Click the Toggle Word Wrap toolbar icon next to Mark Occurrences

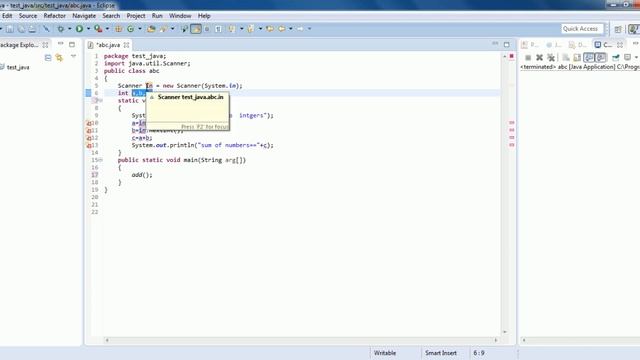pyautogui.click(x=184, y=29)
